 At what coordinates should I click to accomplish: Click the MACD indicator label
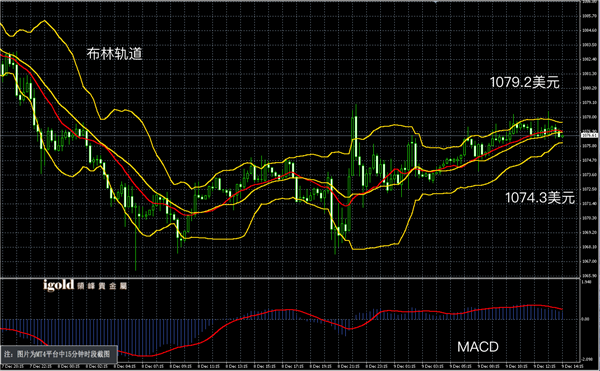point(478,347)
